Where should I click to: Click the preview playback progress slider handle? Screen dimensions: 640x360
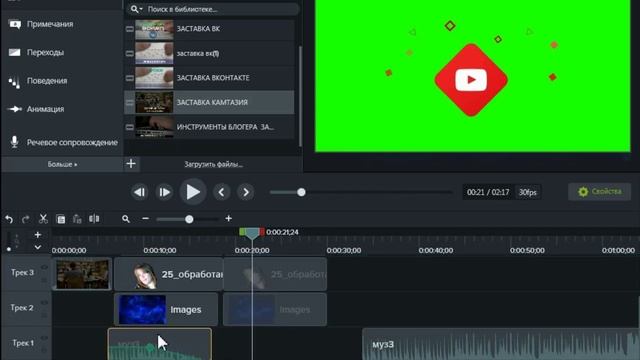tap(301, 192)
